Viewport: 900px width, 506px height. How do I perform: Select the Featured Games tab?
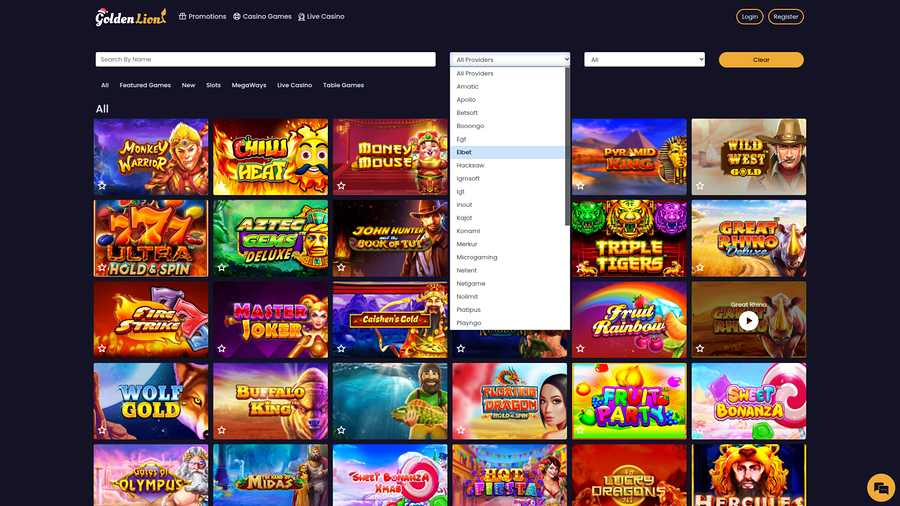pyautogui.click(x=145, y=85)
